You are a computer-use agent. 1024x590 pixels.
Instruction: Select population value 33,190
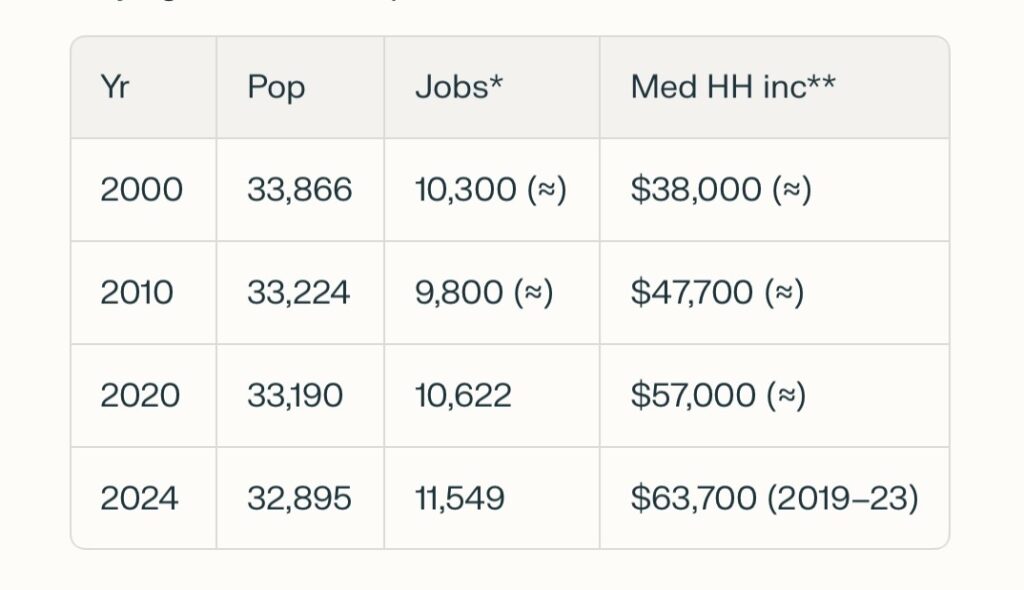[294, 396]
